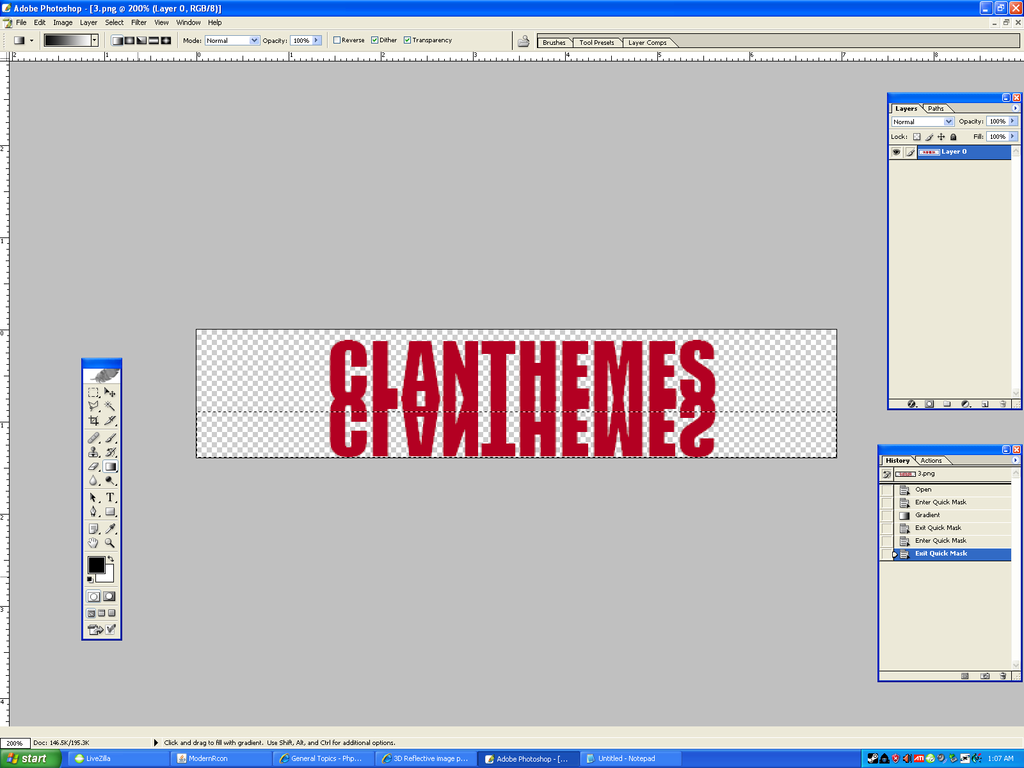Reset to default foreground and background colors
This screenshot has width=1024, height=768.
click(x=90, y=579)
